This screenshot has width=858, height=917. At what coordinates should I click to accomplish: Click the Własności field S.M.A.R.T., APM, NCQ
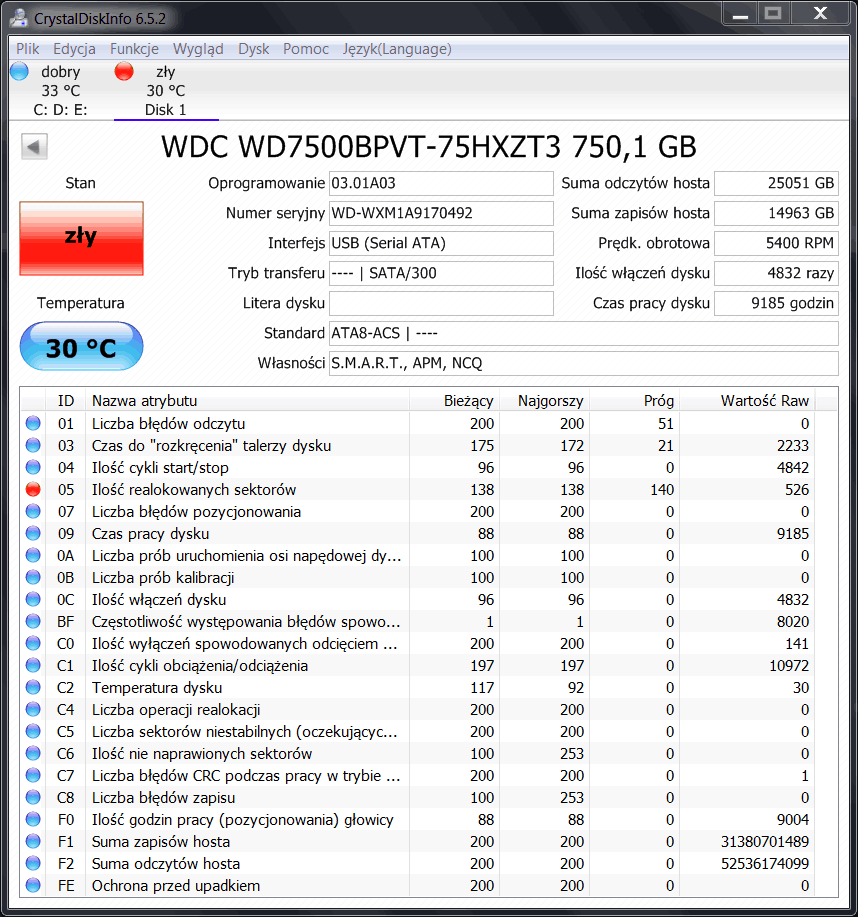tap(584, 363)
